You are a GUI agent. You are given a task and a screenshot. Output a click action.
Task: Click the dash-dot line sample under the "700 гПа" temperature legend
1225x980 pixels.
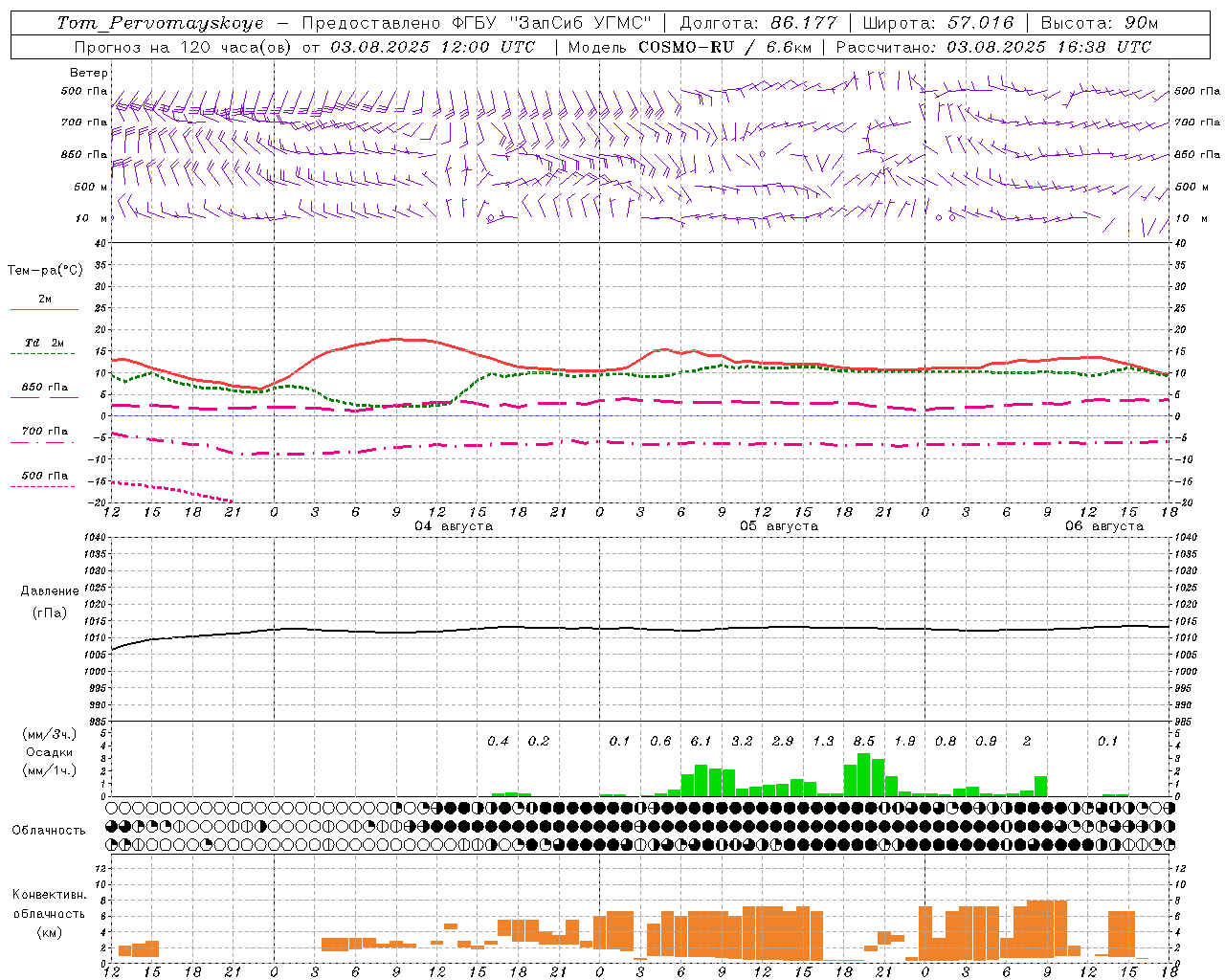44,443
